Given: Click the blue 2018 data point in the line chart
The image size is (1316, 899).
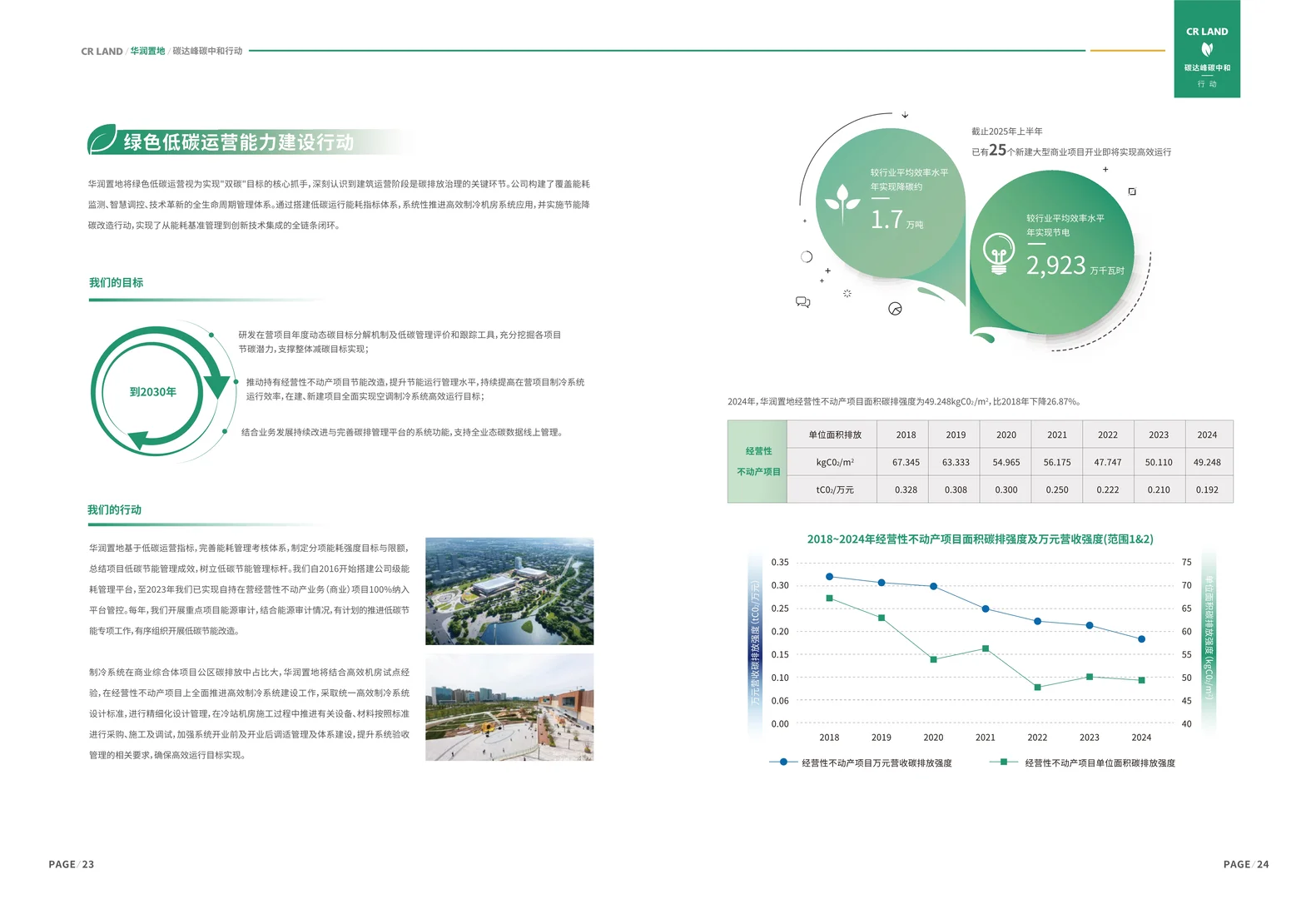Looking at the screenshot, I should pos(829,576).
